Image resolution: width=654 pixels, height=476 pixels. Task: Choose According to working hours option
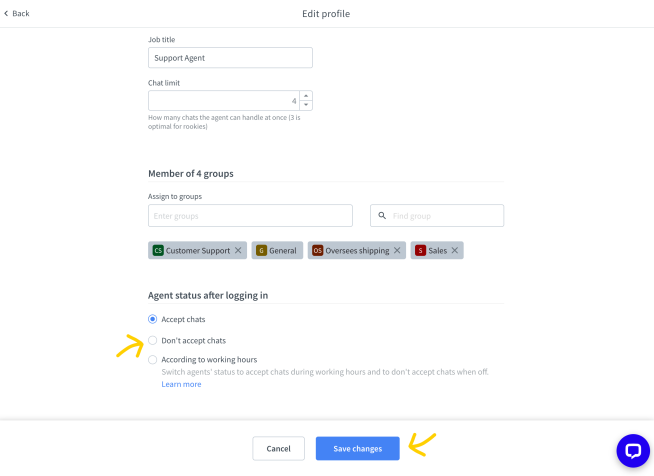(153, 360)
